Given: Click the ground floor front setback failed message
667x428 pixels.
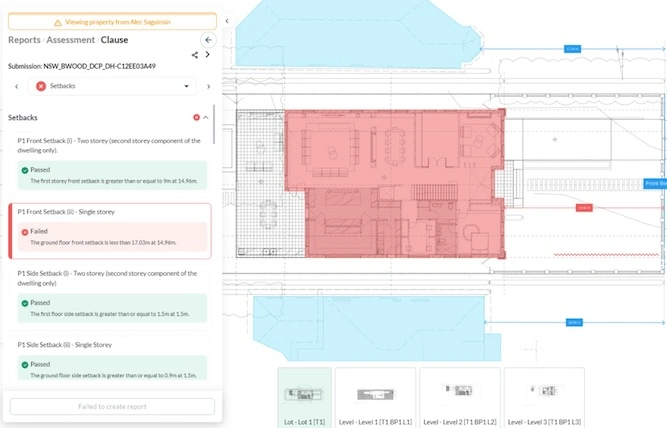Looking at the screenshot, I should [x=103, y=243].
